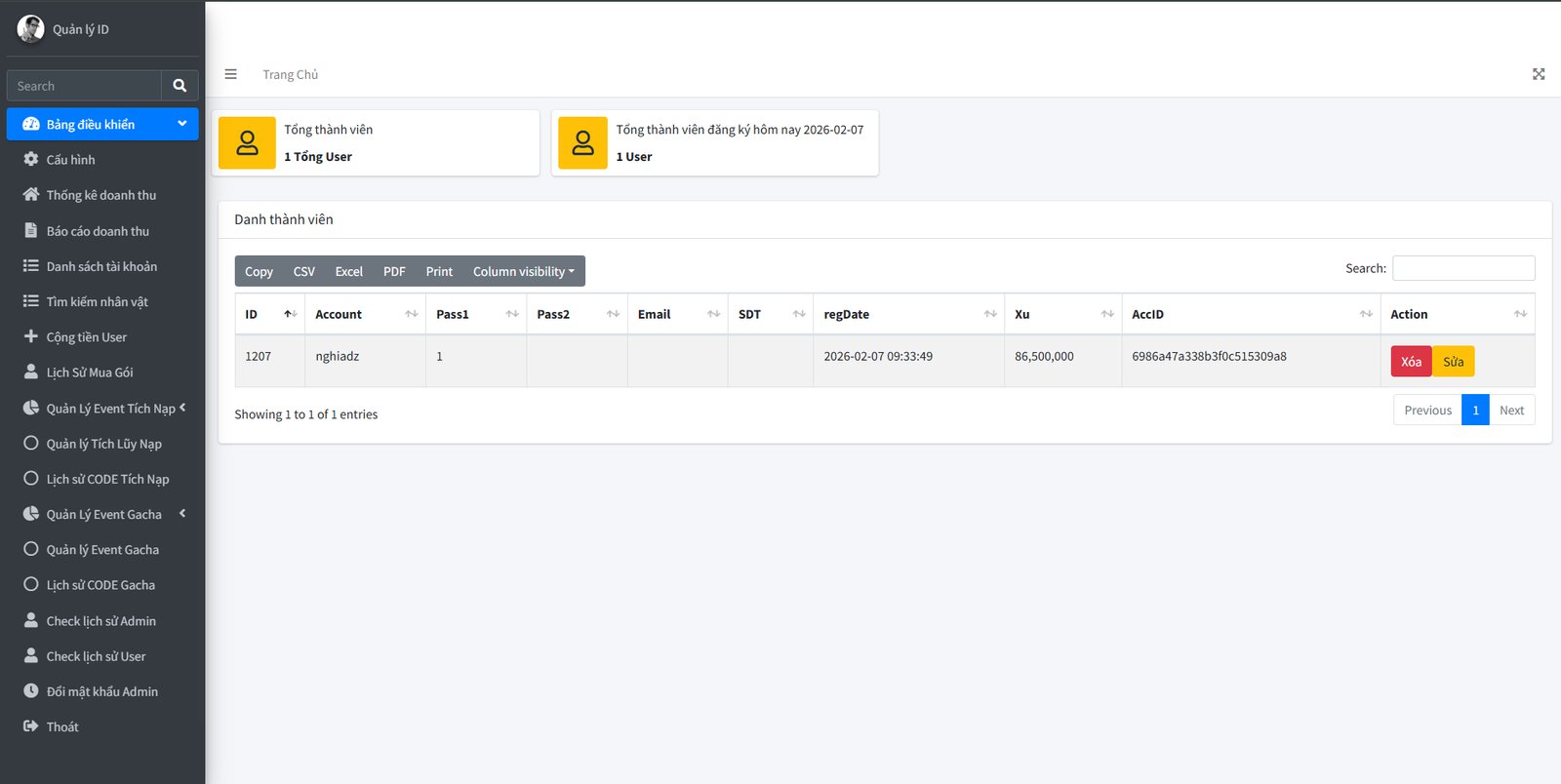This screenshot has height=784, width=1561.
Task: Expand the Bảng điều khiển dropdown
Action: pyautogui.click(x=181, y=124)
